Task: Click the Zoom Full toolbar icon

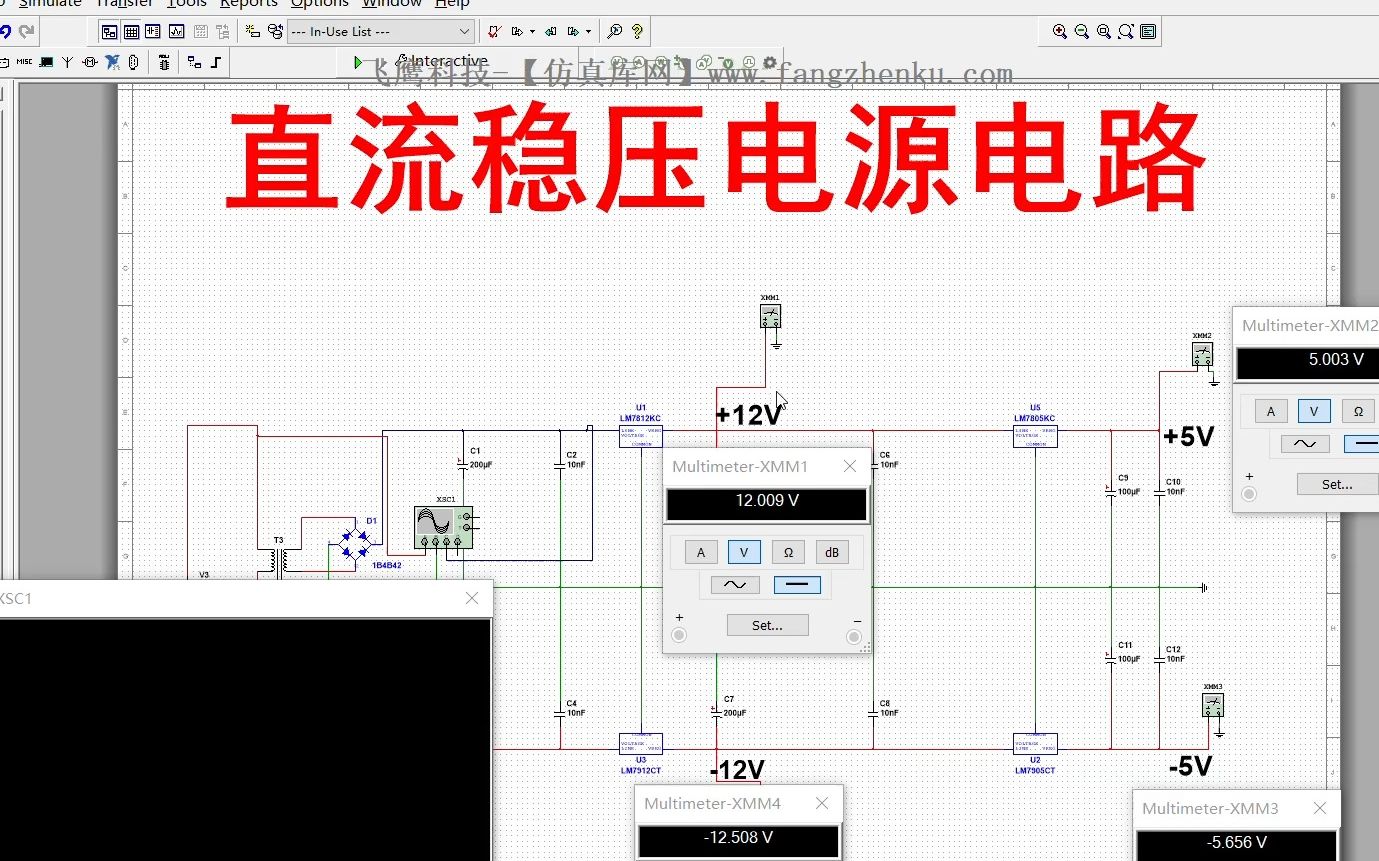Action: pyautogui.click(x=1125, y=31)
